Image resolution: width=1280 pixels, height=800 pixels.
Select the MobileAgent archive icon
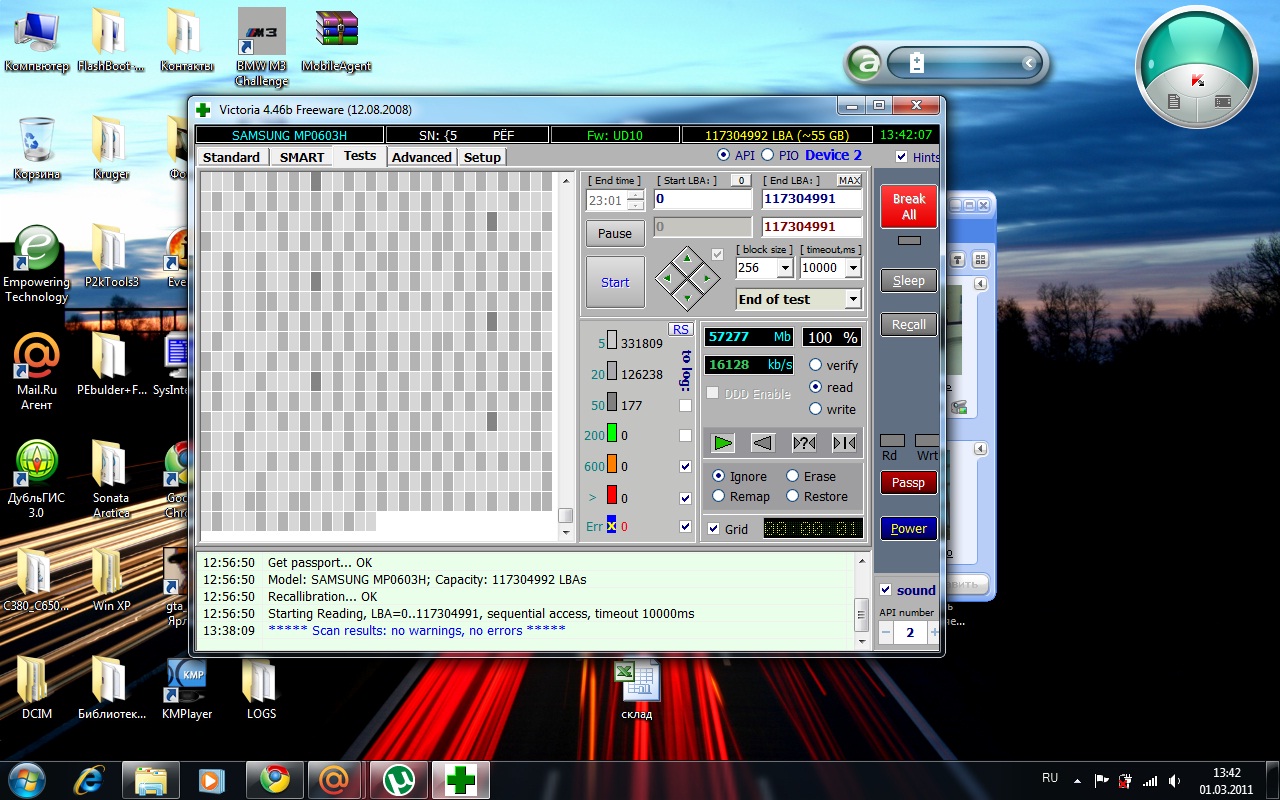coord(337,40)
